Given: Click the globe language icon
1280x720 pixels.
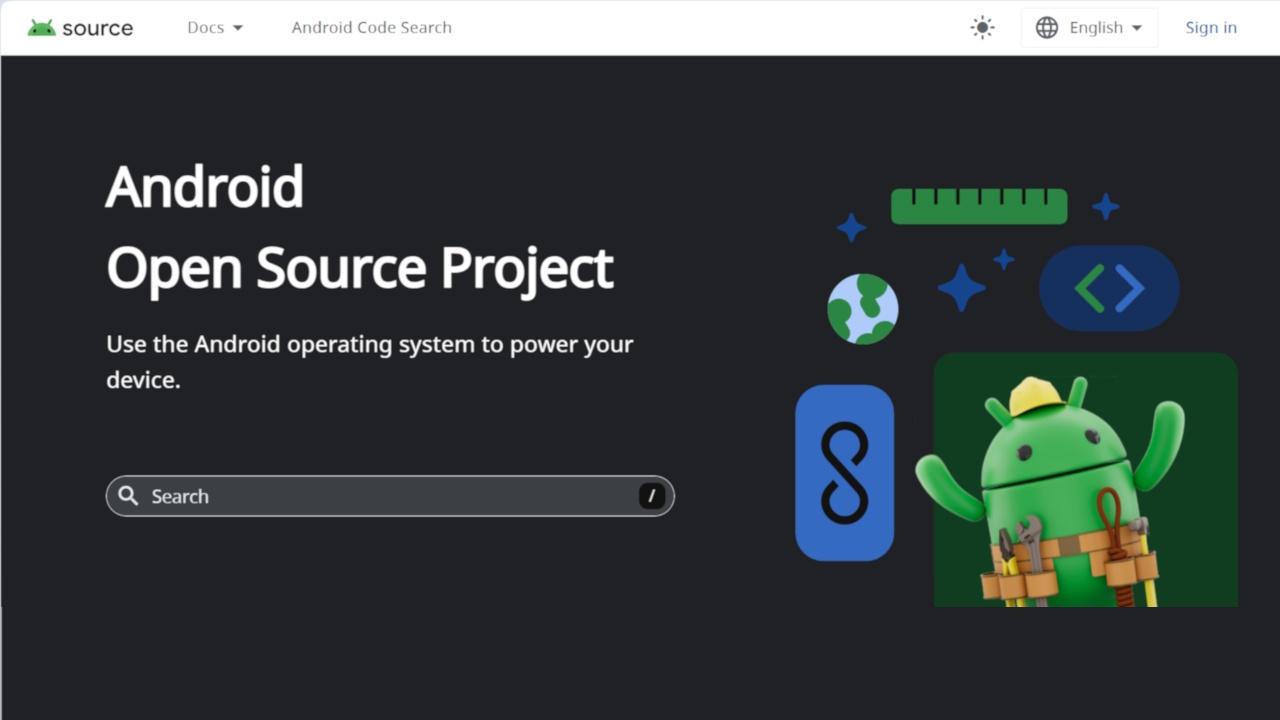Looking at the screenshot, I should [1047, 28].
